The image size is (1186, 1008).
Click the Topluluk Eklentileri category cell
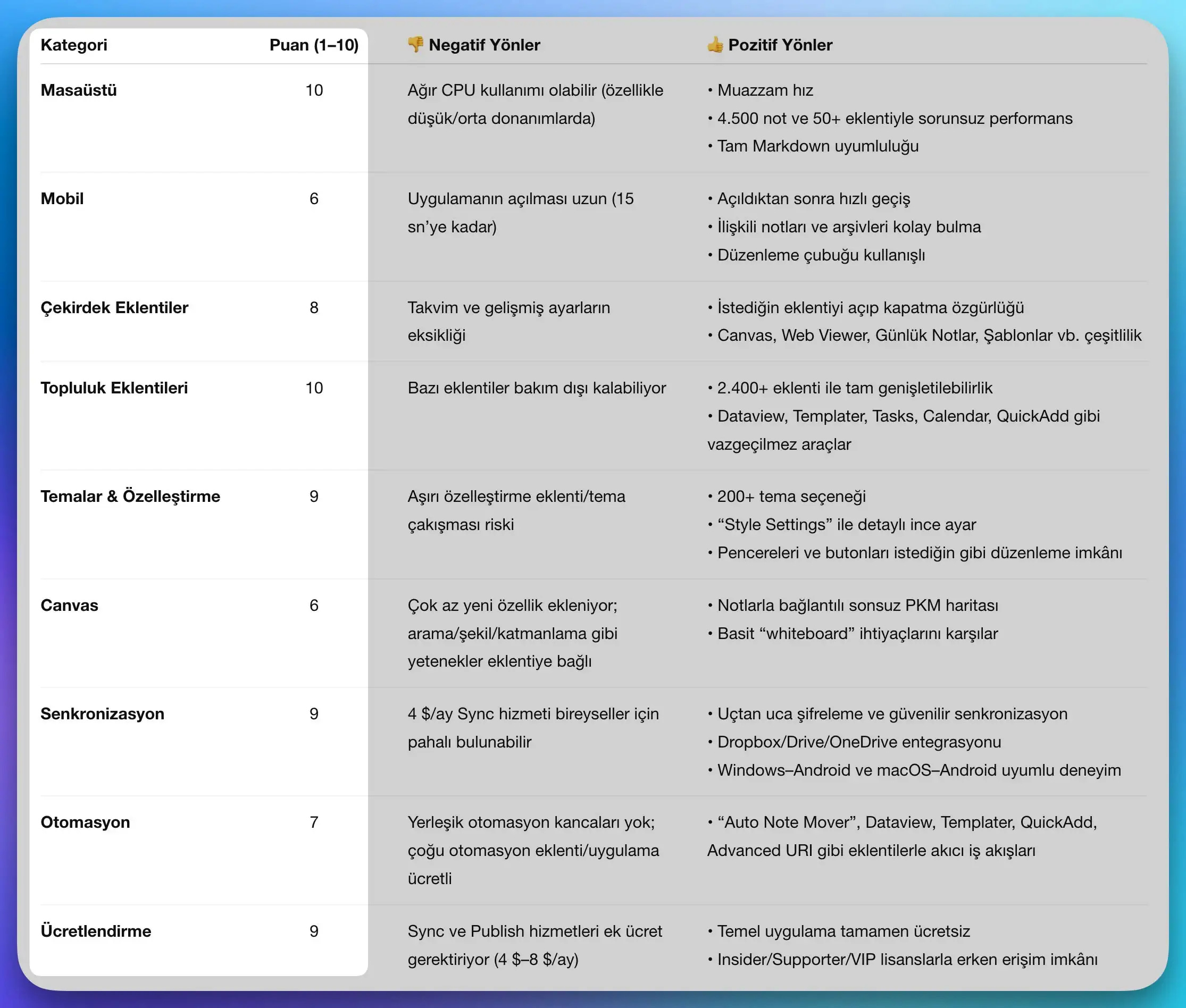tap(114, 388)
